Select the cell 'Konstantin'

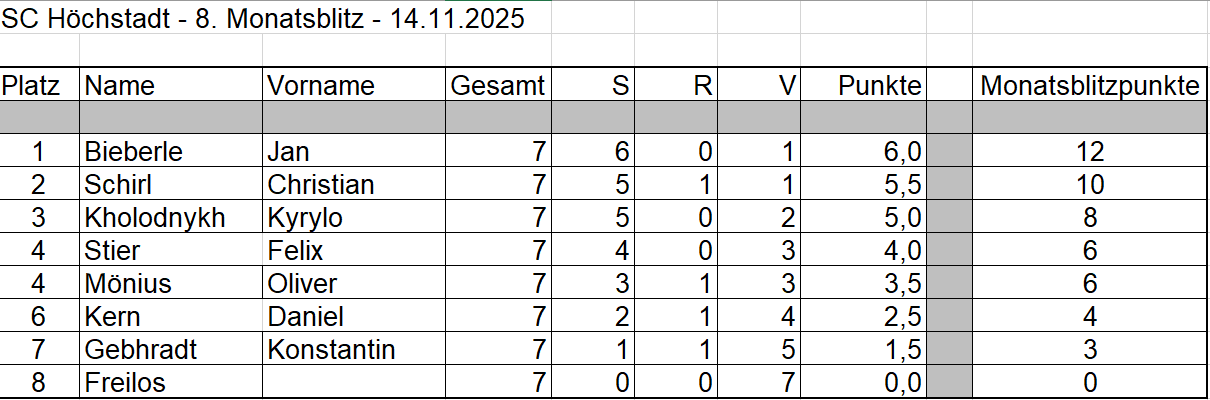coord(331,350)
